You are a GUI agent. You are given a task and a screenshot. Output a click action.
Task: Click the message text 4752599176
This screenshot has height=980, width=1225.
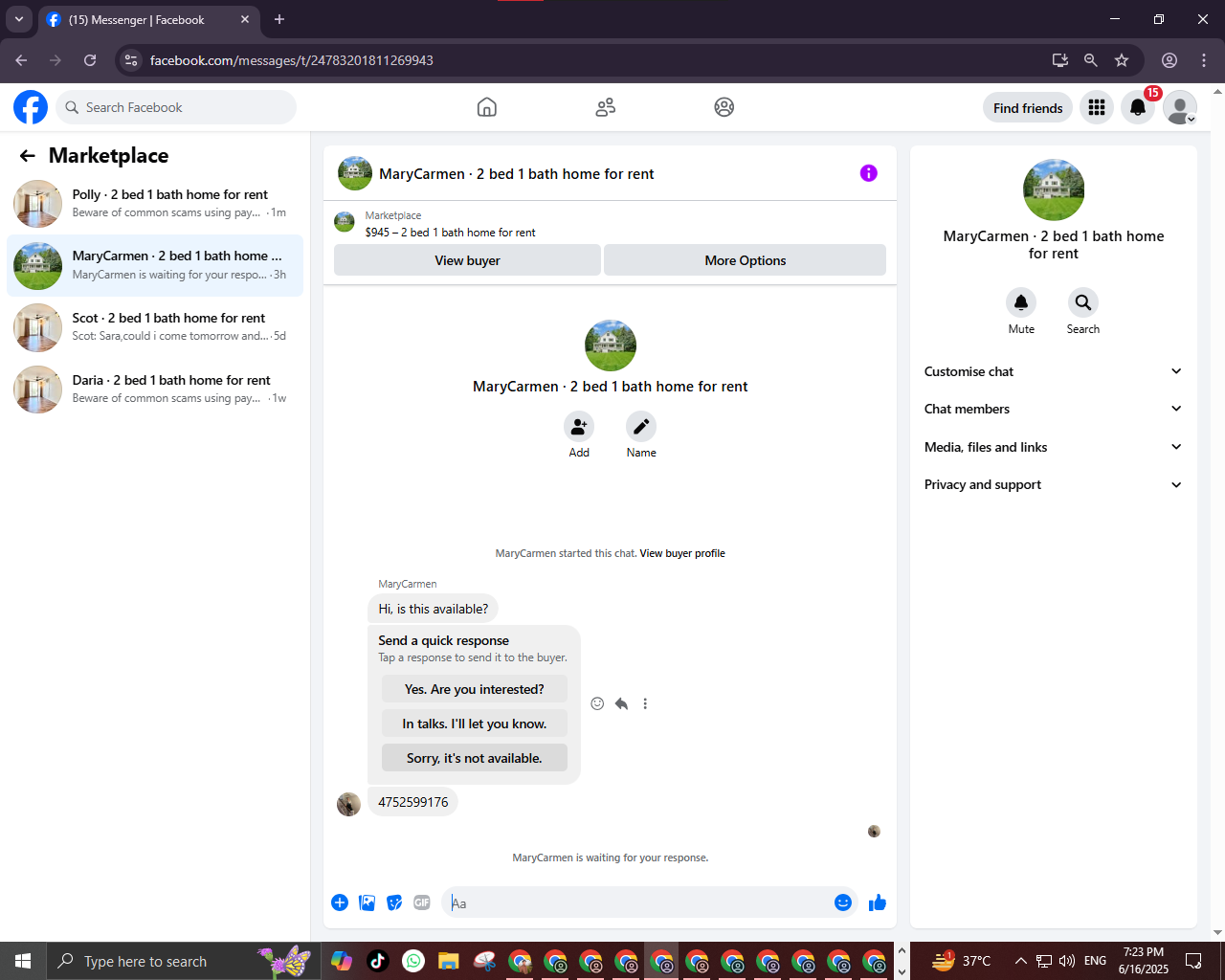tap(413, 802)
